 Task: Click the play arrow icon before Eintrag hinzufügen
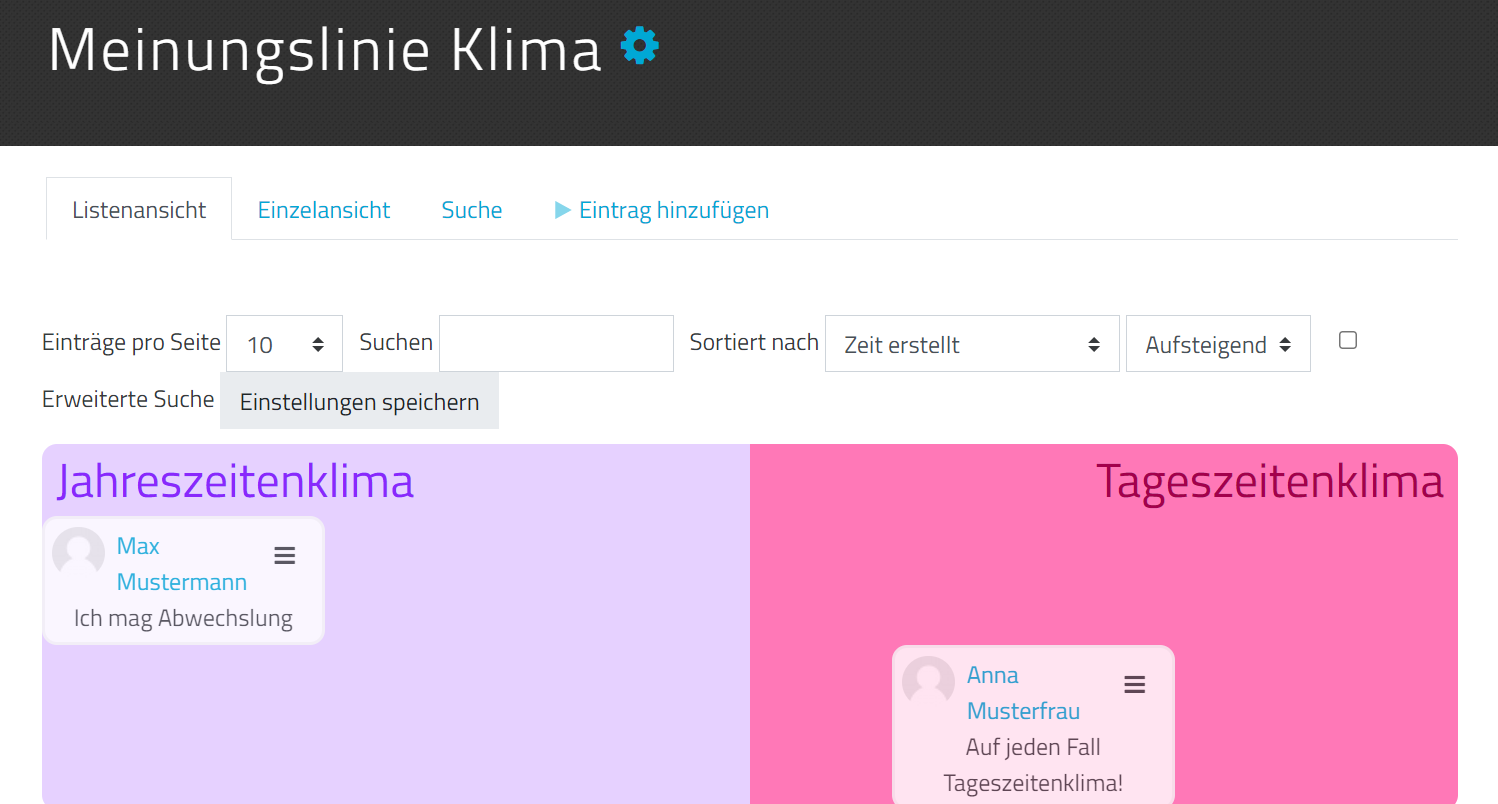coord(563,210)
